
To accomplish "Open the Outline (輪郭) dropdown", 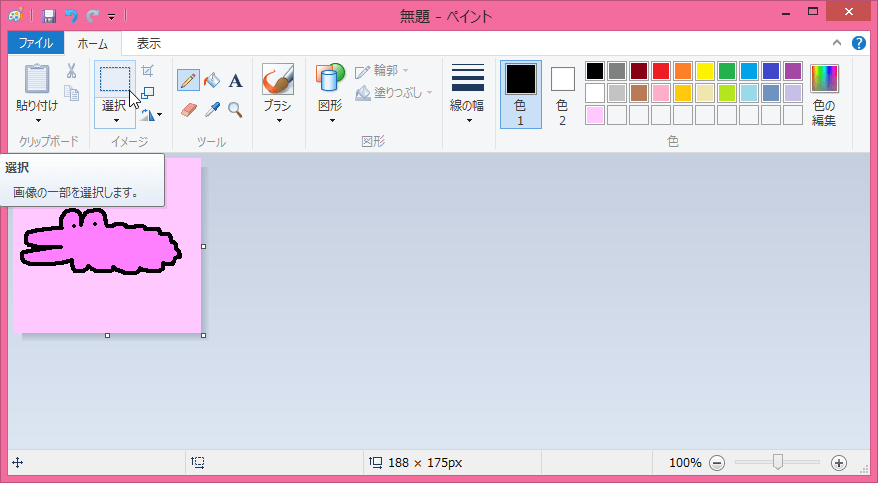I will pos(382,71).
